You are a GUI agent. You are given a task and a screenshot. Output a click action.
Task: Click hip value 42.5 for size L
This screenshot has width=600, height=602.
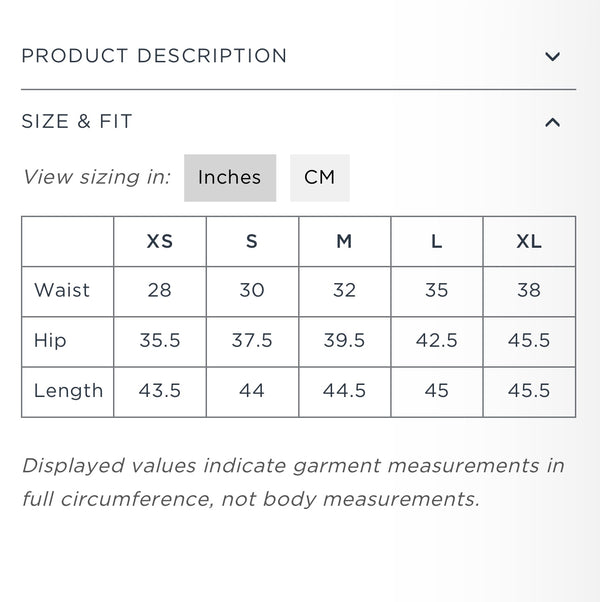coord(436,340)
